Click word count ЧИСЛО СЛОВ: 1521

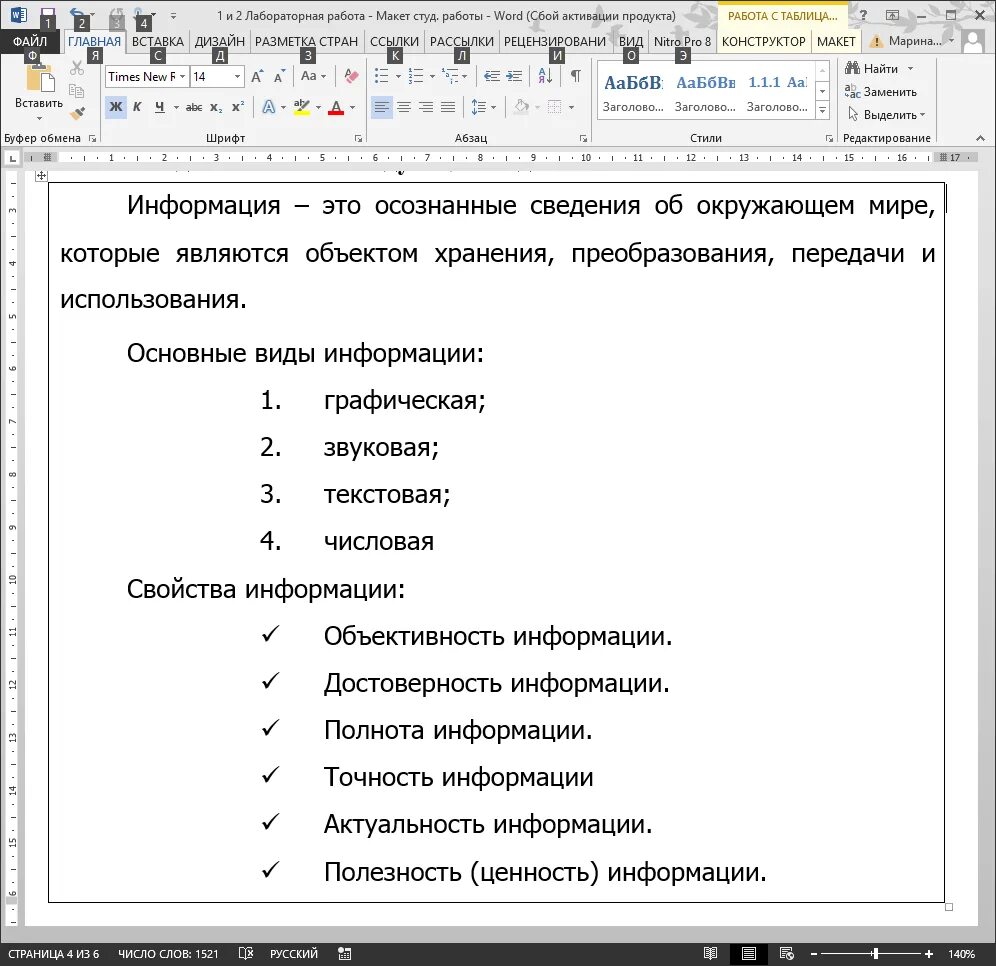tap(168, 953)
